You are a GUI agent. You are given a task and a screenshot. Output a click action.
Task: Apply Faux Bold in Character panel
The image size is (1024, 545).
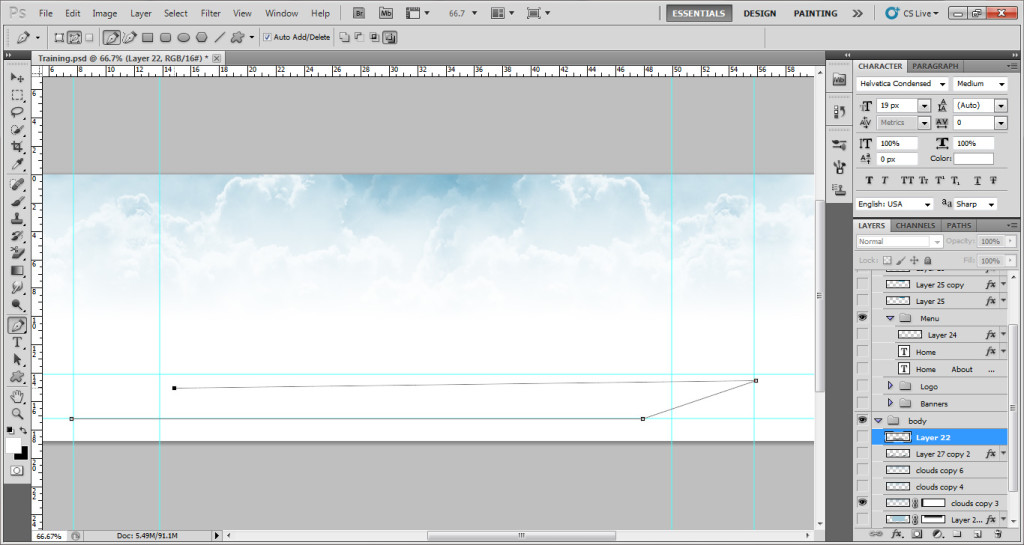(869, 181)
